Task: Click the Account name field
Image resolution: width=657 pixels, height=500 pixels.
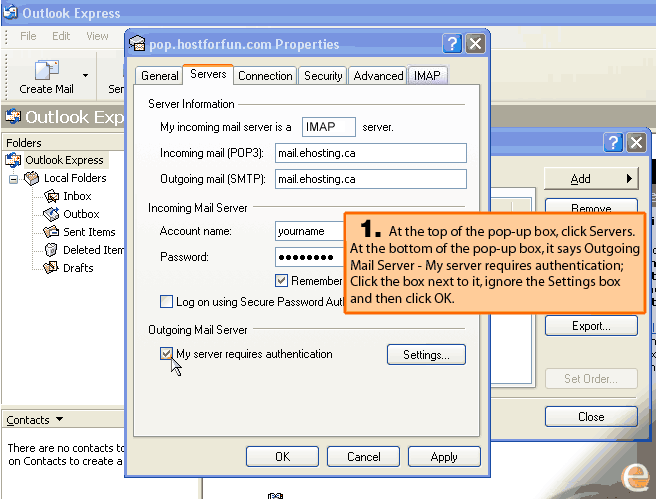Action: [310, 231]
